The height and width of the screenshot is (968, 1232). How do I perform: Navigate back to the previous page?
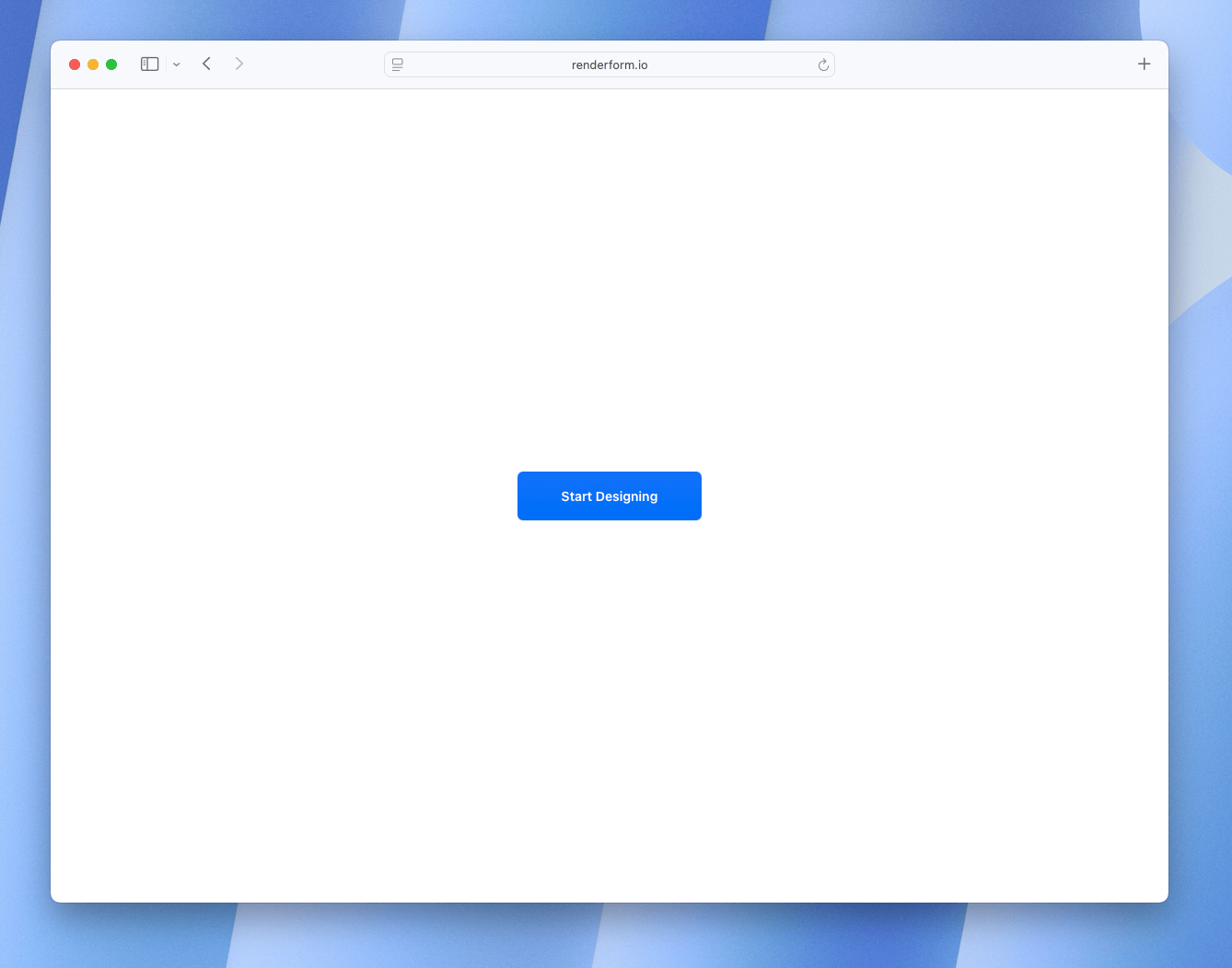[206, 64]
